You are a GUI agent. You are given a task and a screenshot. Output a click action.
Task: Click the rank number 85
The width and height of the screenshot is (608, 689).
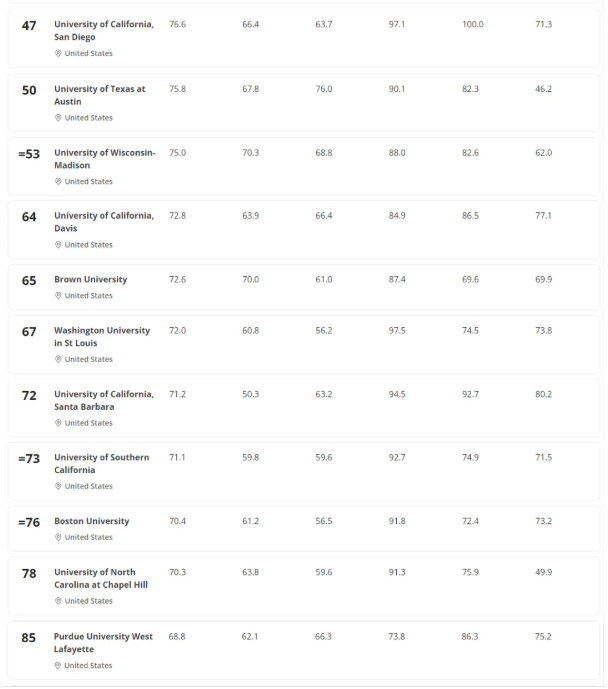[x=29, y=637]
